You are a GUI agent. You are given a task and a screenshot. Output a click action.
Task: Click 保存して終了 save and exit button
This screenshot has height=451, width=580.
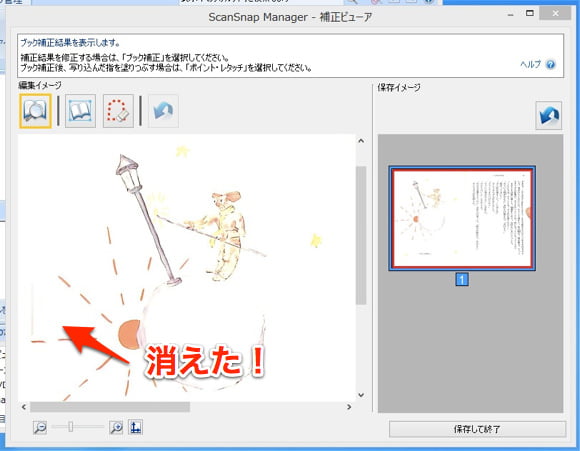[x=477, y=429]
